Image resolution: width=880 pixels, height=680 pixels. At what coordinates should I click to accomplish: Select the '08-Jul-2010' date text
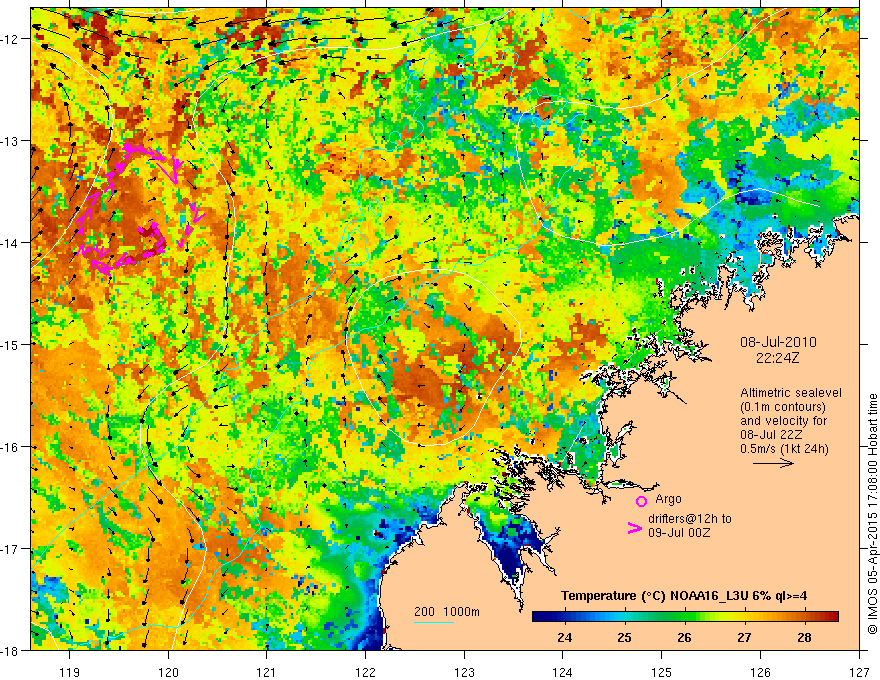(x=778, y=342)
